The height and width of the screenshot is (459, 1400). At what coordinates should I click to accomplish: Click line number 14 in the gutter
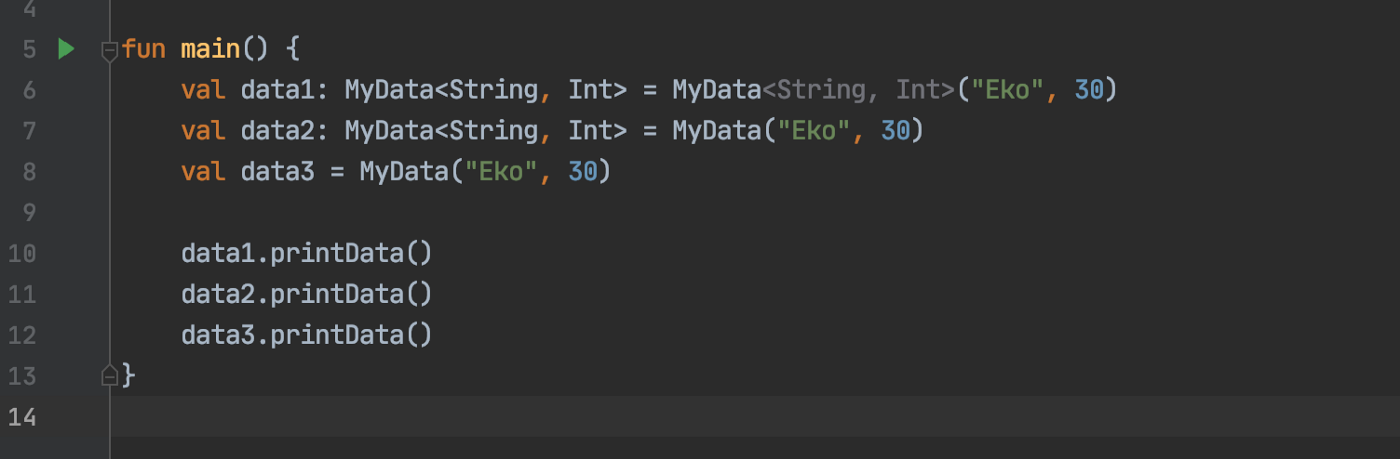(22, 416)
